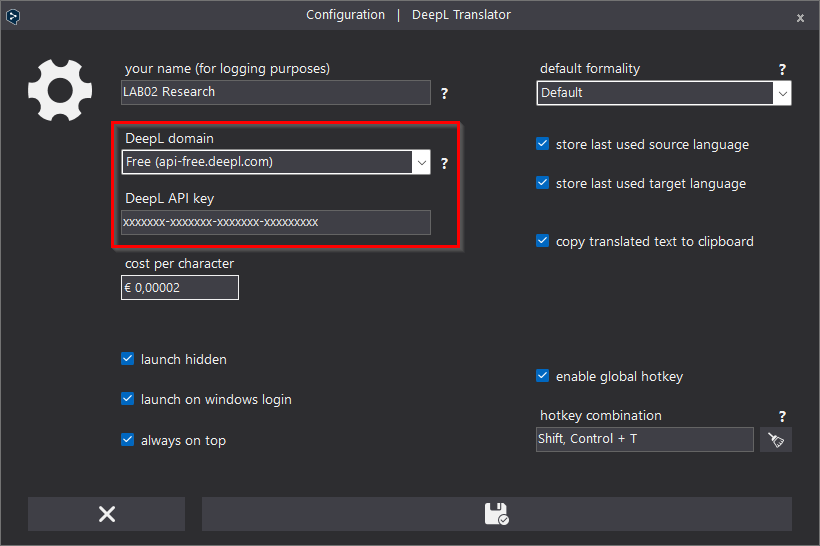Image resolution: width=820 pixels, height=546 pixels.
Task: Click the 'default formality' label
Action: 590,69
